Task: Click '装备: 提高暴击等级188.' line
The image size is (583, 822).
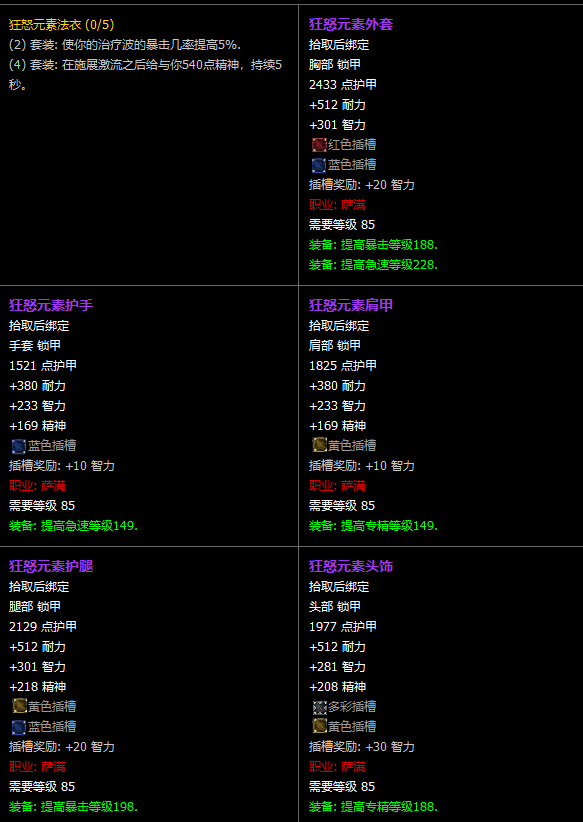Action: coord(373,245)
